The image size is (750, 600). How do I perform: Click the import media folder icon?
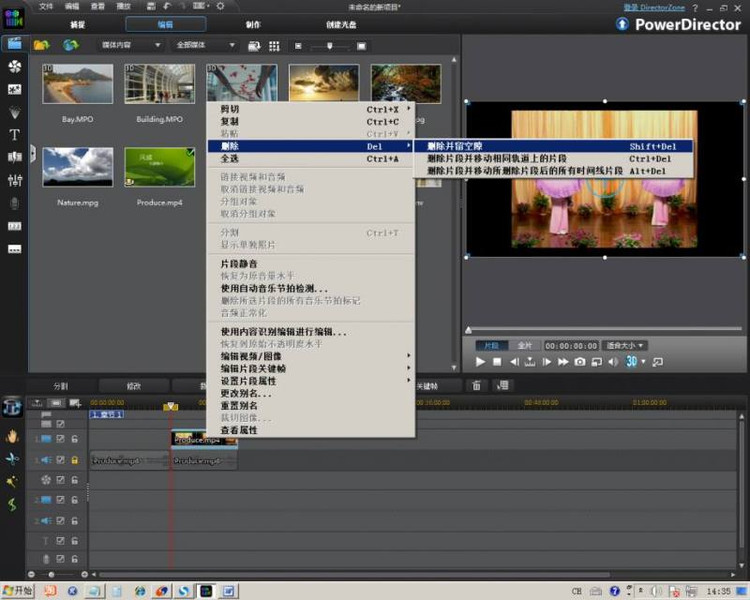(x=42, y=45)
